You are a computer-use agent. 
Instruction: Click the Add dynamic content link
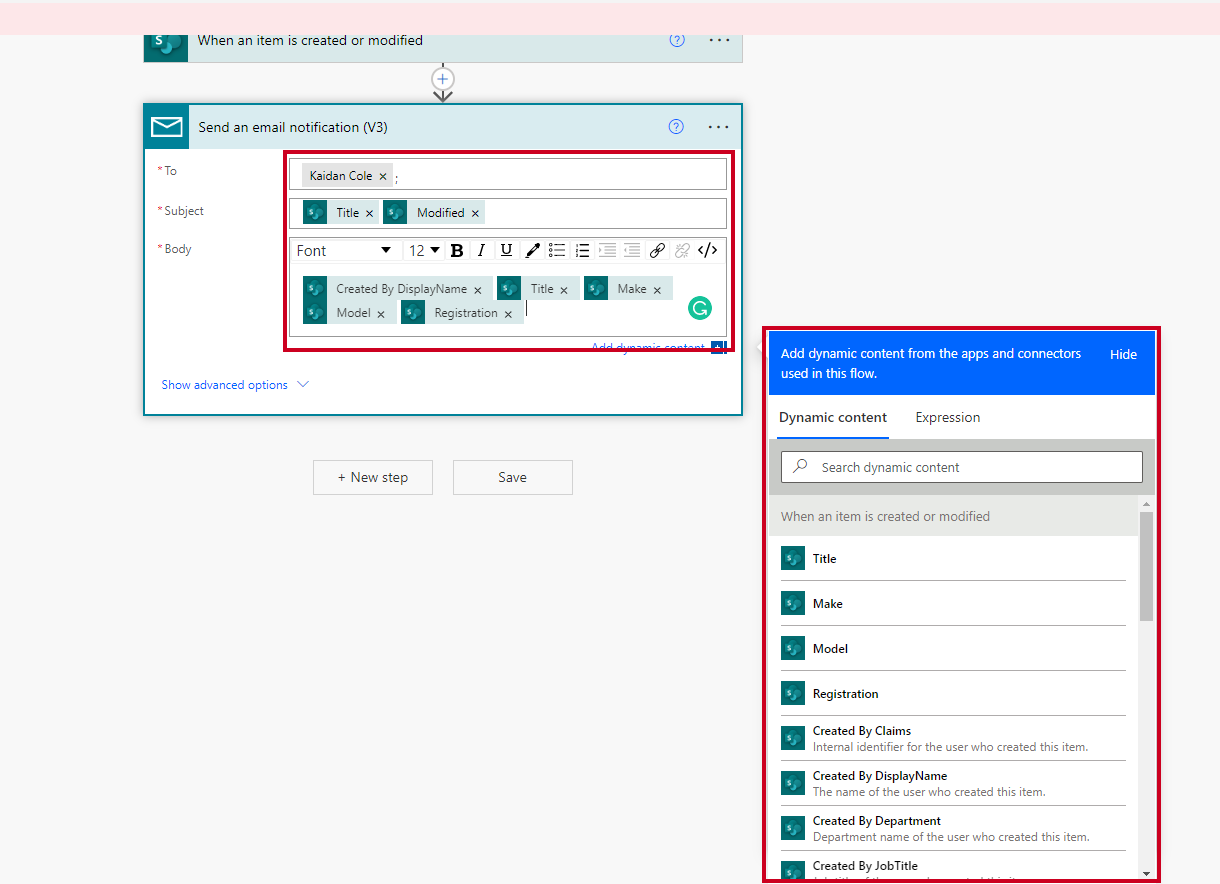(x=648, y=347)
